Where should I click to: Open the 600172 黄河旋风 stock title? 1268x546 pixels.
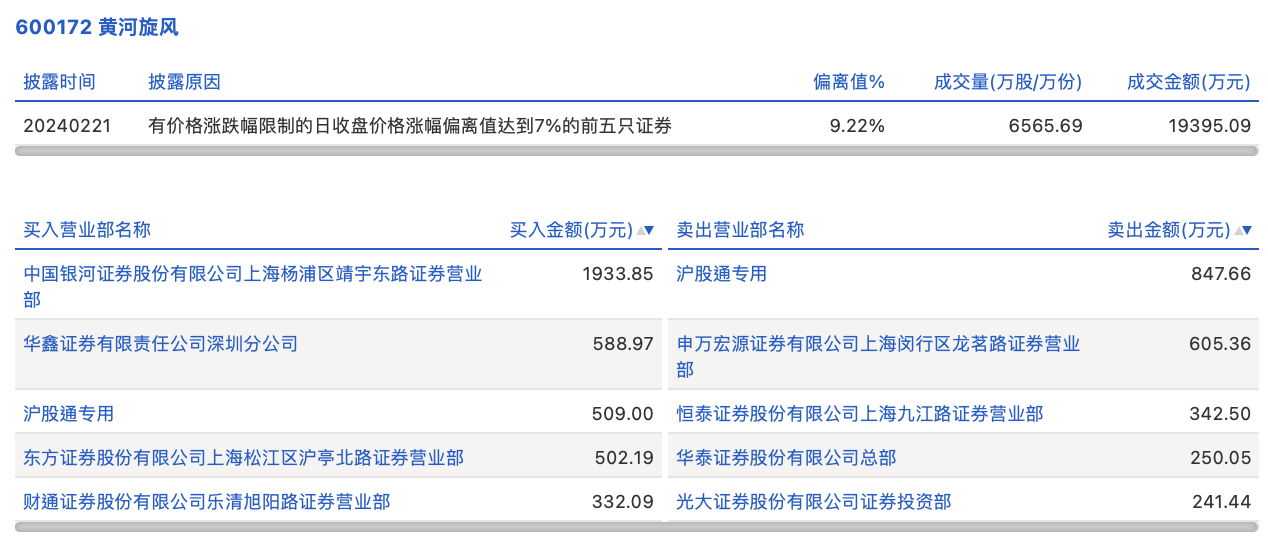click(x=97, y=28)
